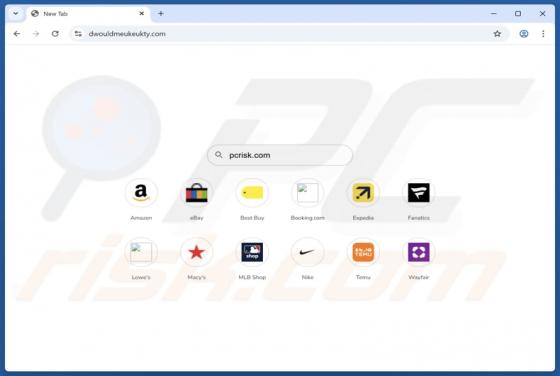Image resolution: width=560 pixels, height=376 pixels.
Task: Close the browser window
Action: (x=542, y=14)
